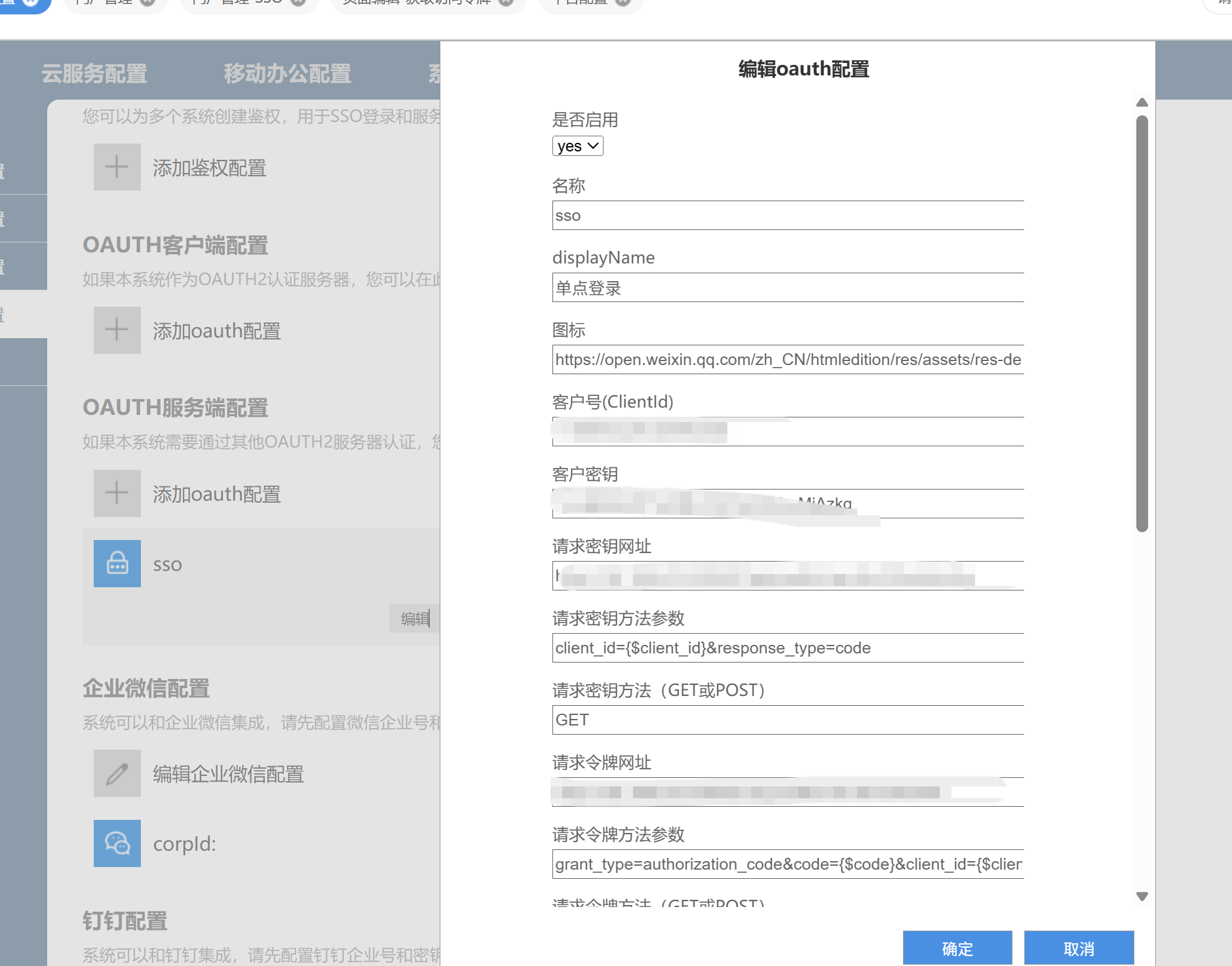Click the 请求令牌方法参数 grant_type field
Screen dimensions: 1232x966
coord(788,864)
